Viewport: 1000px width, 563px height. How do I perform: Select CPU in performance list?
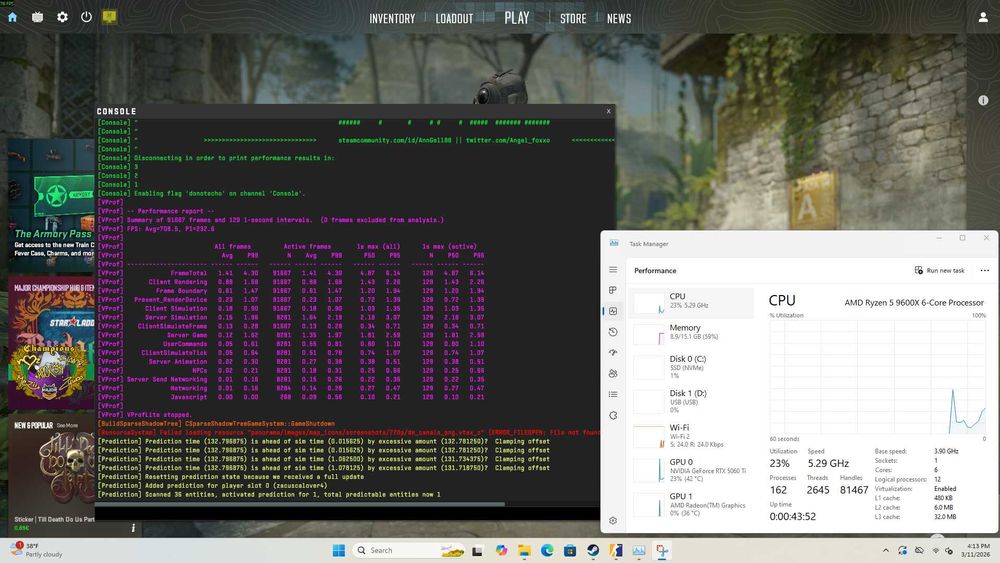tap(693, 303)
